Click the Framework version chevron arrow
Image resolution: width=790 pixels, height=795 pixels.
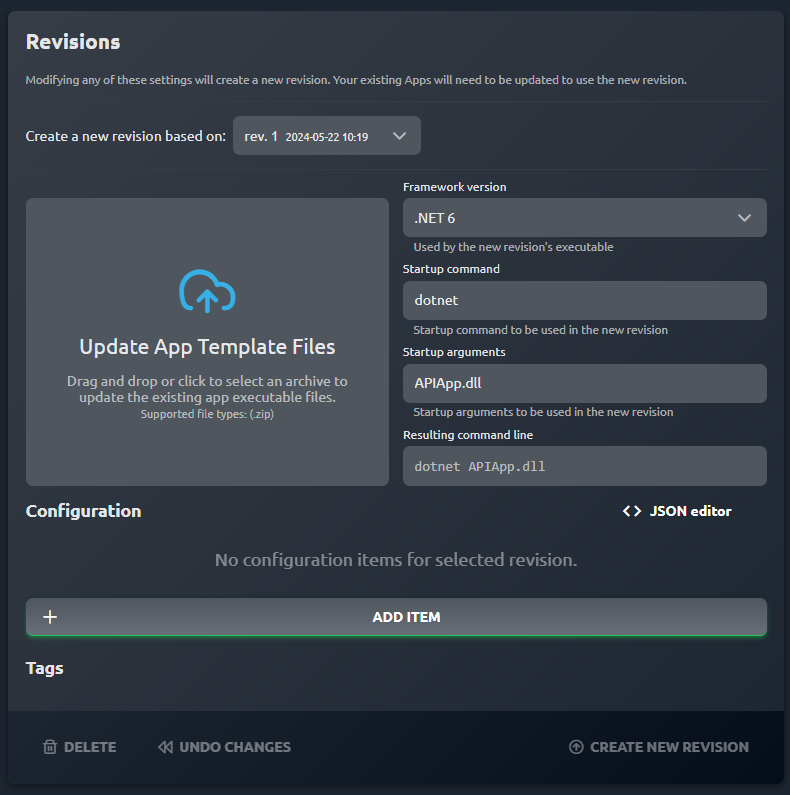744,218
